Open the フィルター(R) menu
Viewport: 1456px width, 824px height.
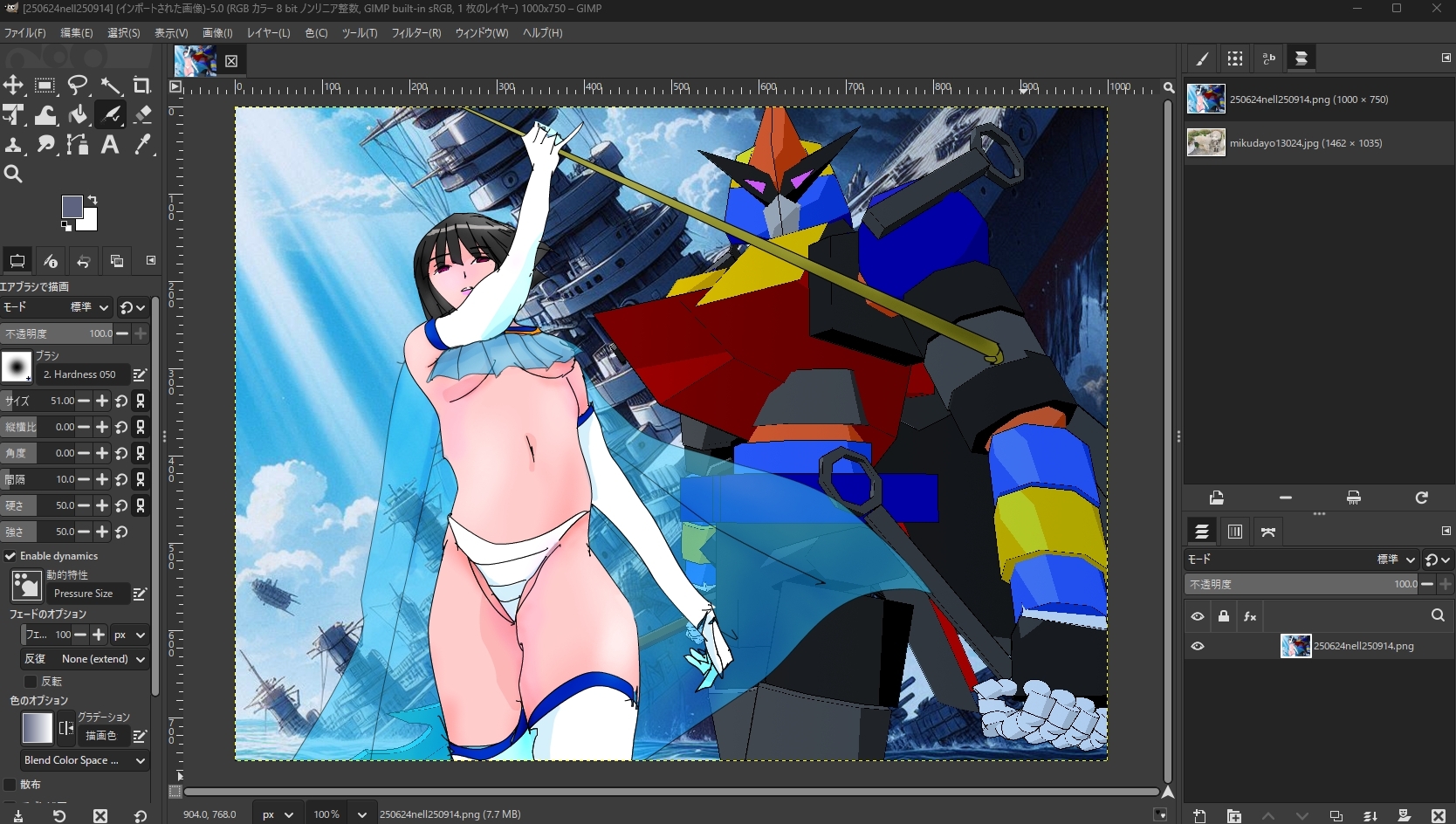(x=416, y=33)
